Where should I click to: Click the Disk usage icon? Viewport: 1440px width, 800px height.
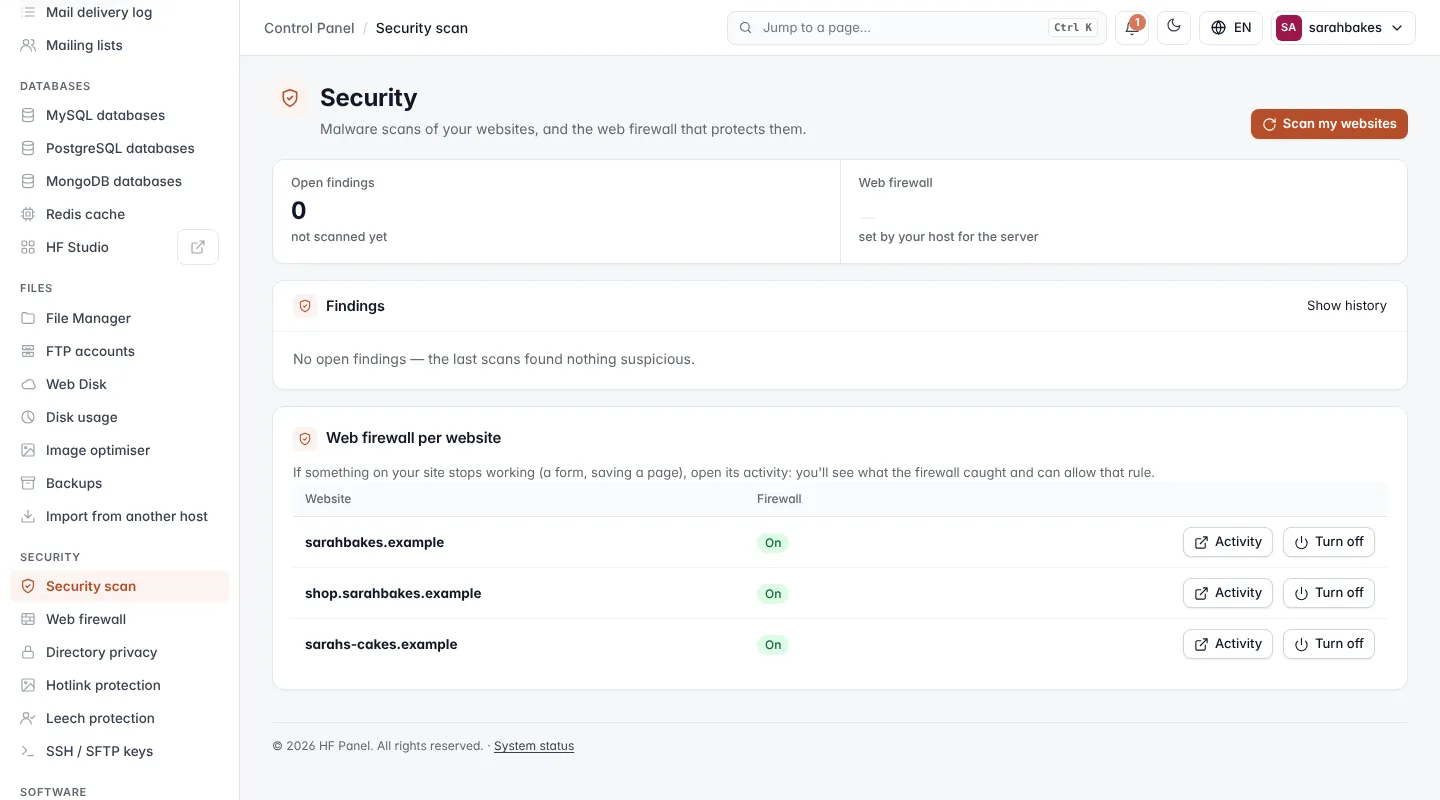point(28,417)
